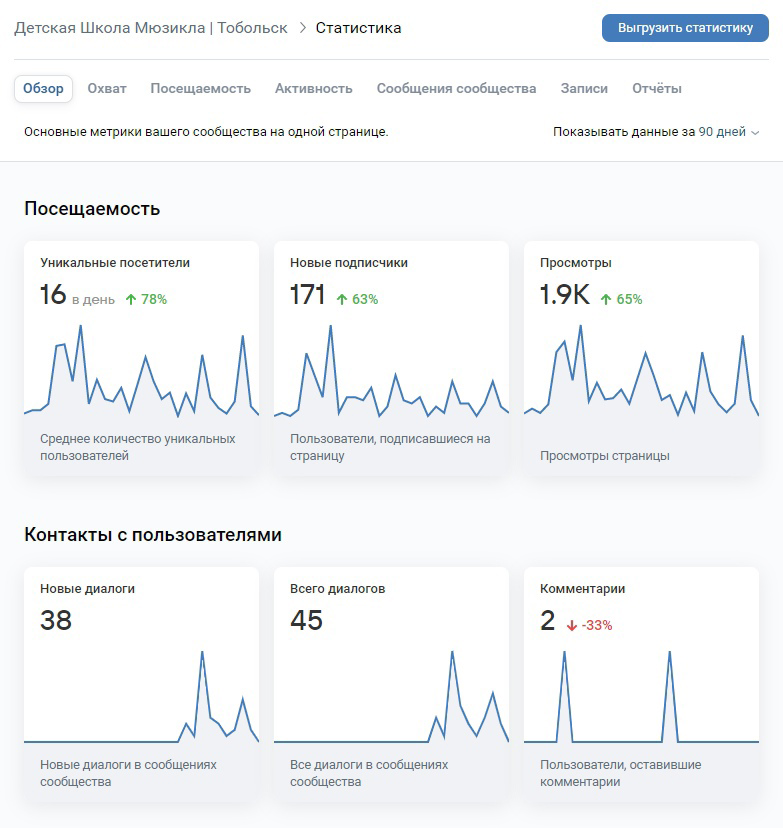Click the up arrow next to 65%
Image resolution: width=783 pixels, height=828 pixels.
point(606,299)
